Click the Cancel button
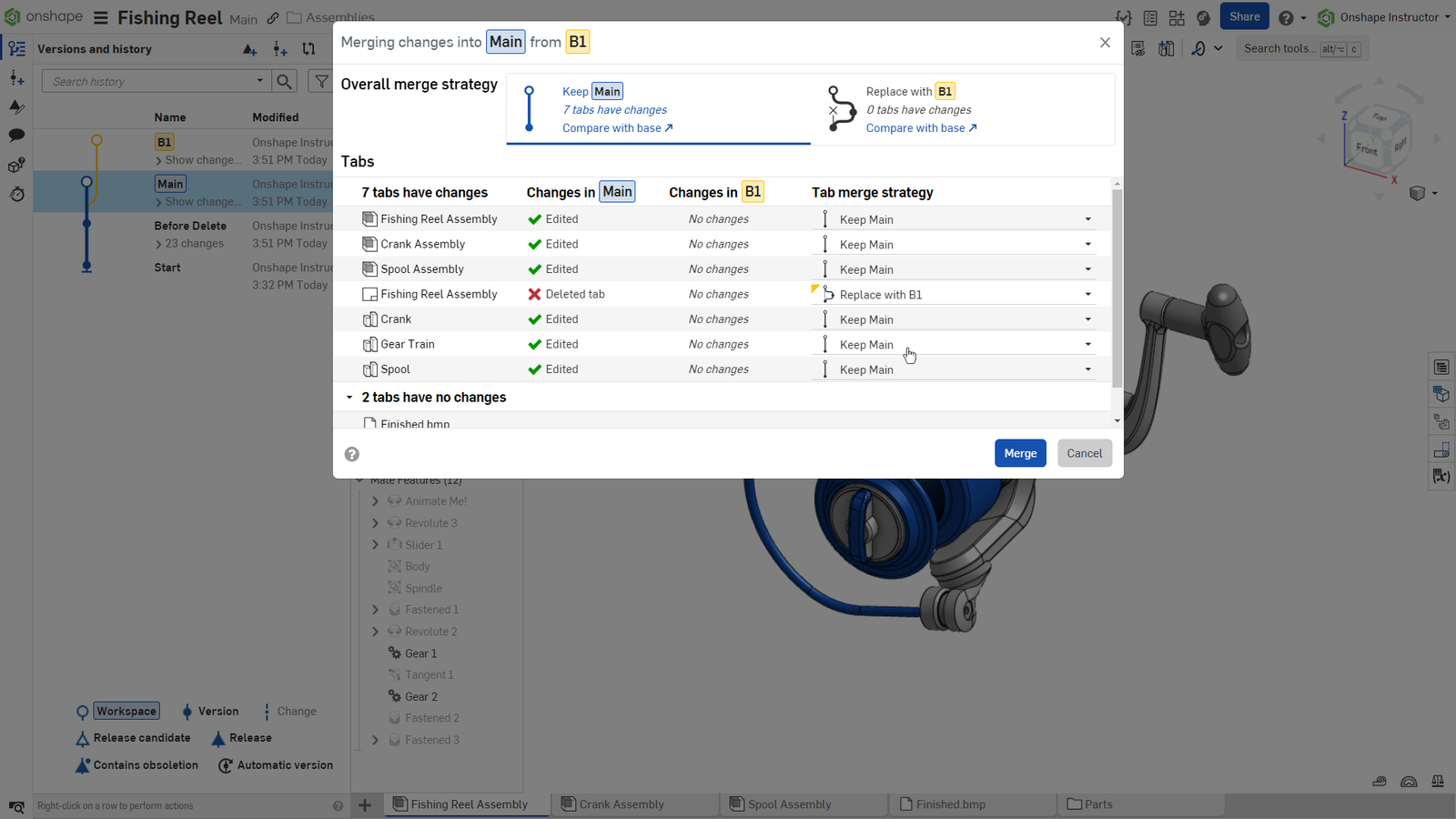This screenshot has width=1456, height=819. point(1084,453)
